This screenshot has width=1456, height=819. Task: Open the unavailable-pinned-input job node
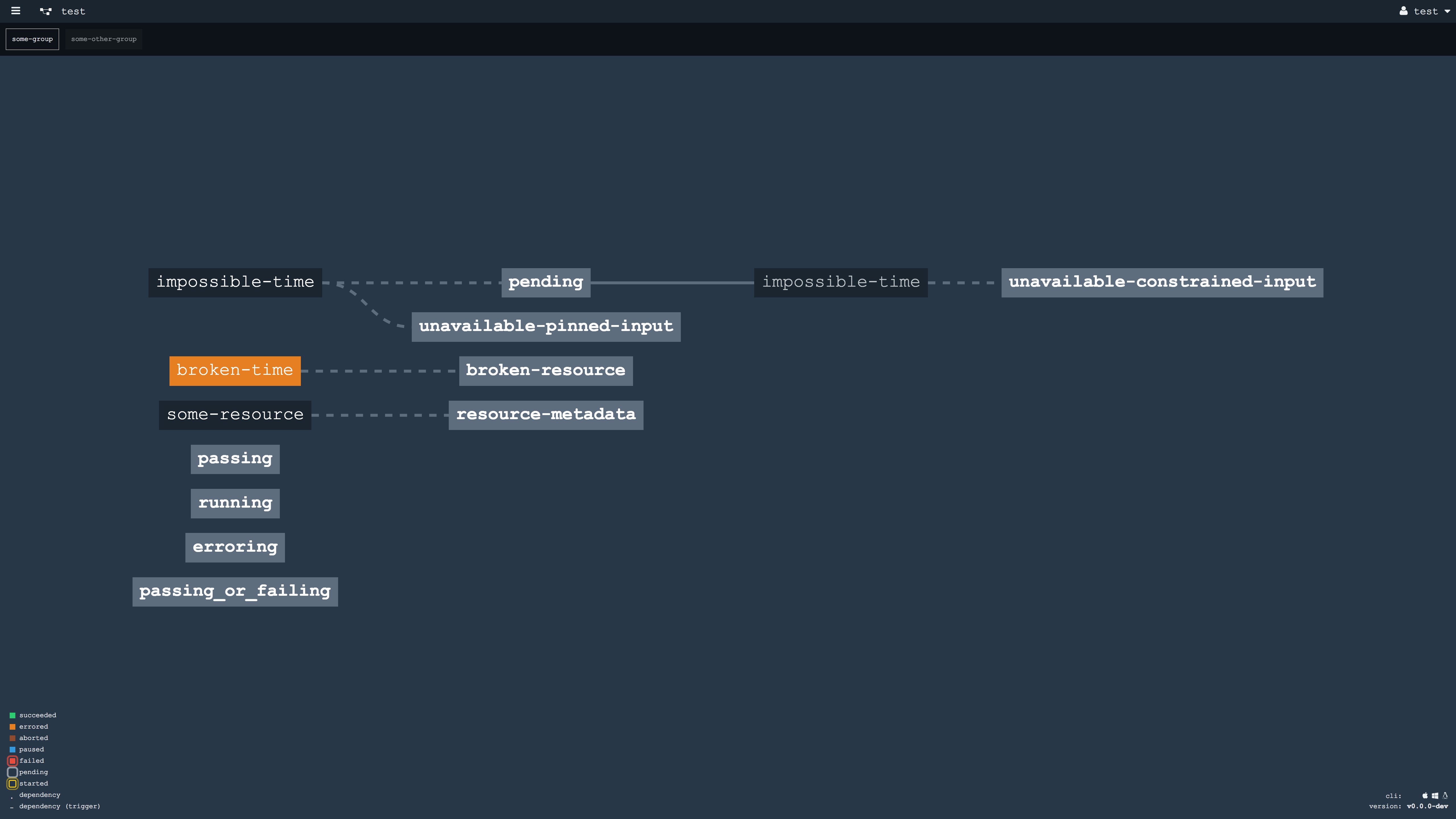coord(546,326)
